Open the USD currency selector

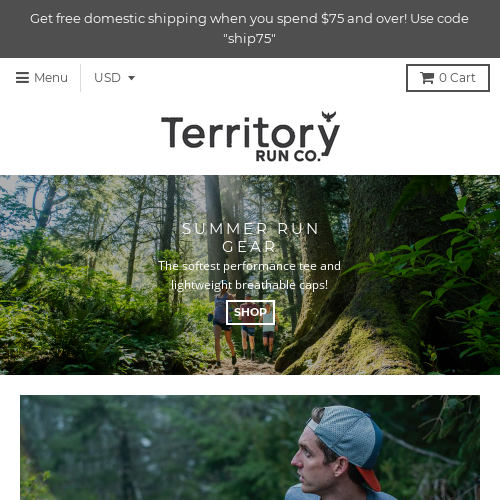[x=114, y=78]
